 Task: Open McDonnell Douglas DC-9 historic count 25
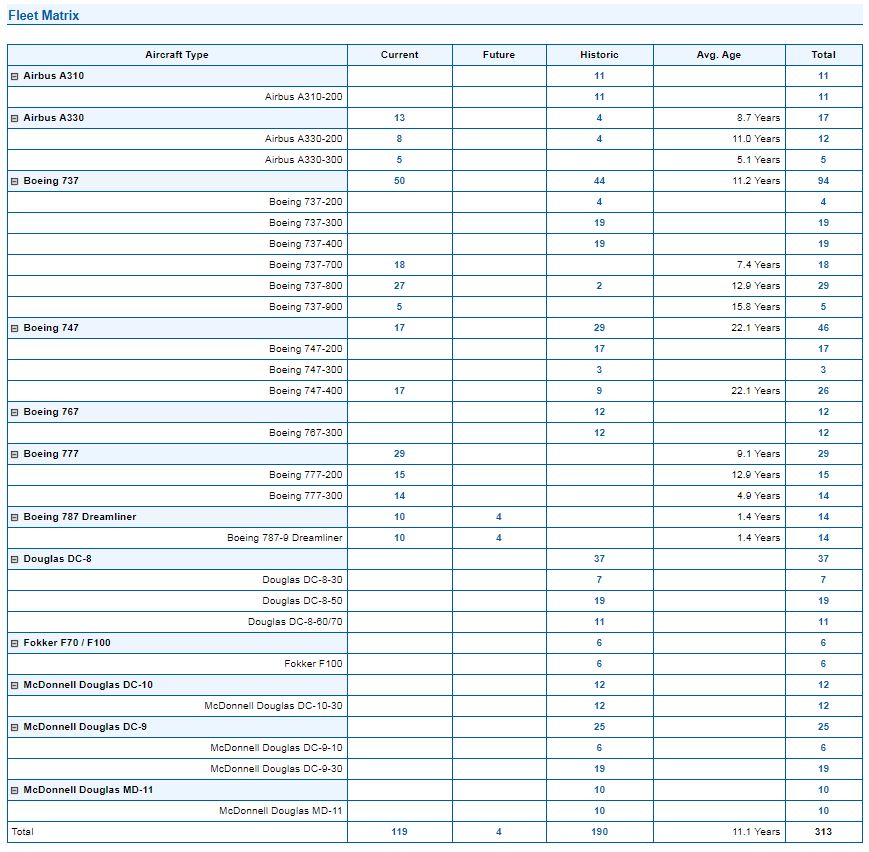click(x=599, y=727)
